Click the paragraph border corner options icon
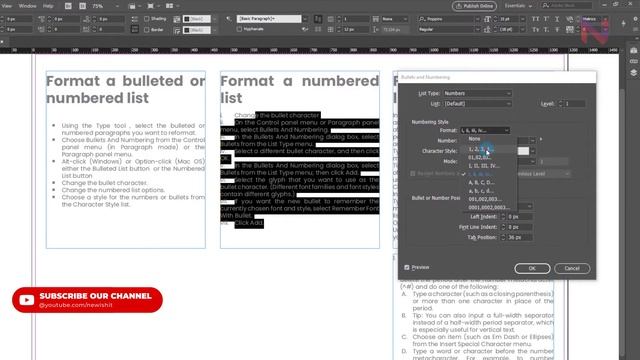The height and width of the screenshot is (360, 640). coord(176,30)
